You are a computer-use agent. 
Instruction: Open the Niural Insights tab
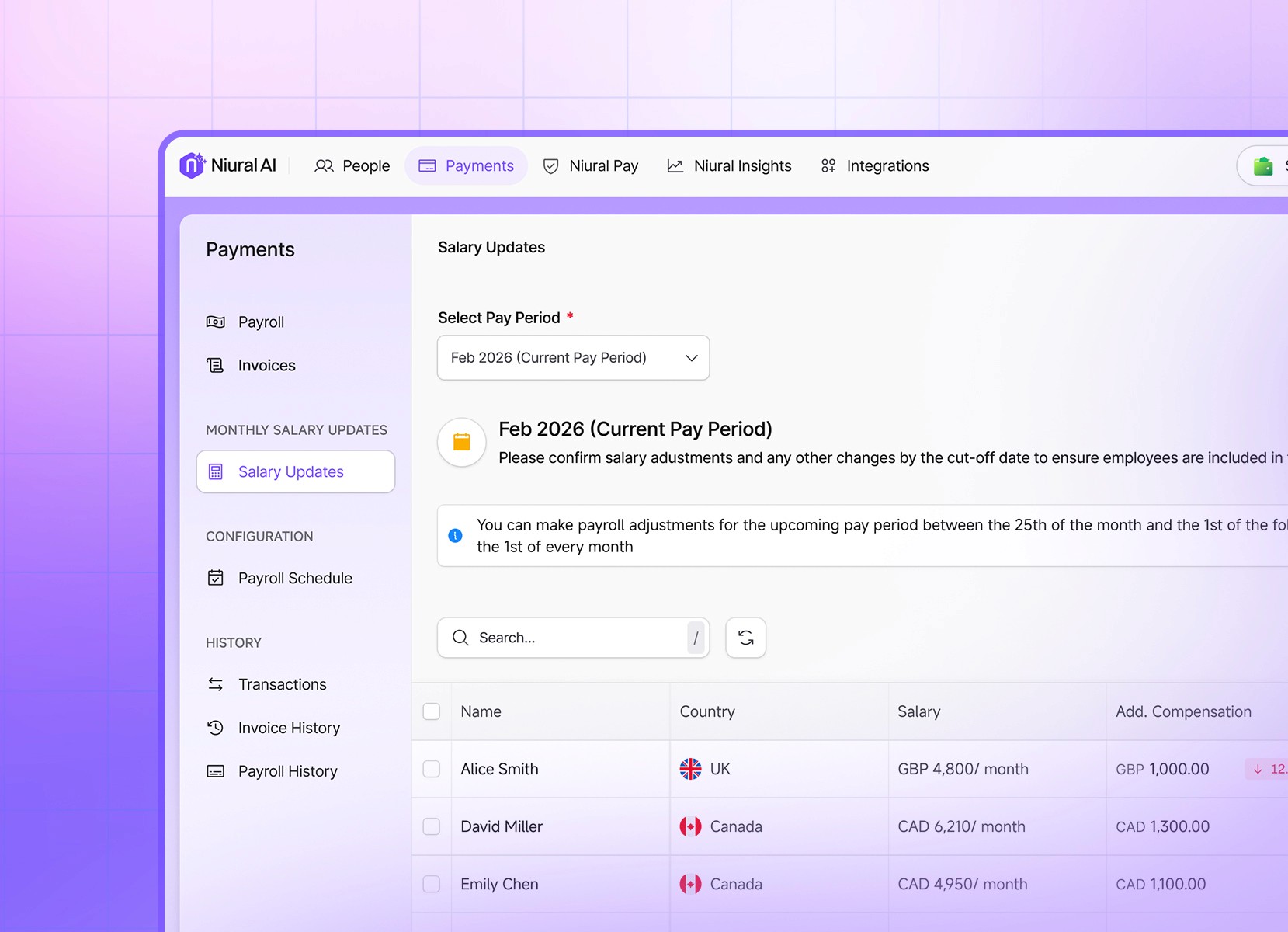pyautogui.click(x=730, y=165)
